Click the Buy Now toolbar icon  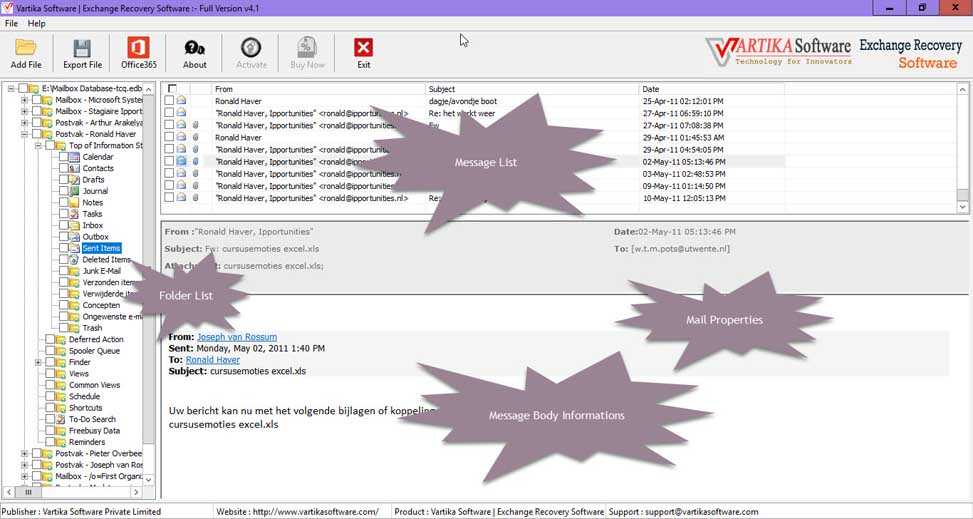[x=307, y=48]
